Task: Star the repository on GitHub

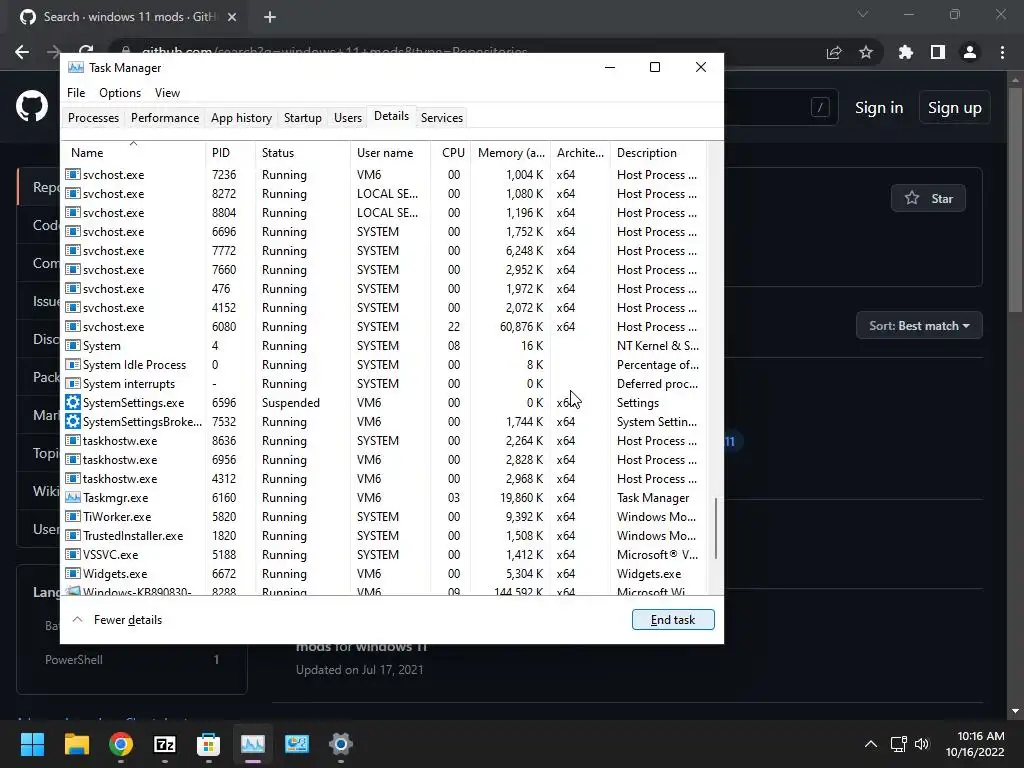Action: click(928, 199)
